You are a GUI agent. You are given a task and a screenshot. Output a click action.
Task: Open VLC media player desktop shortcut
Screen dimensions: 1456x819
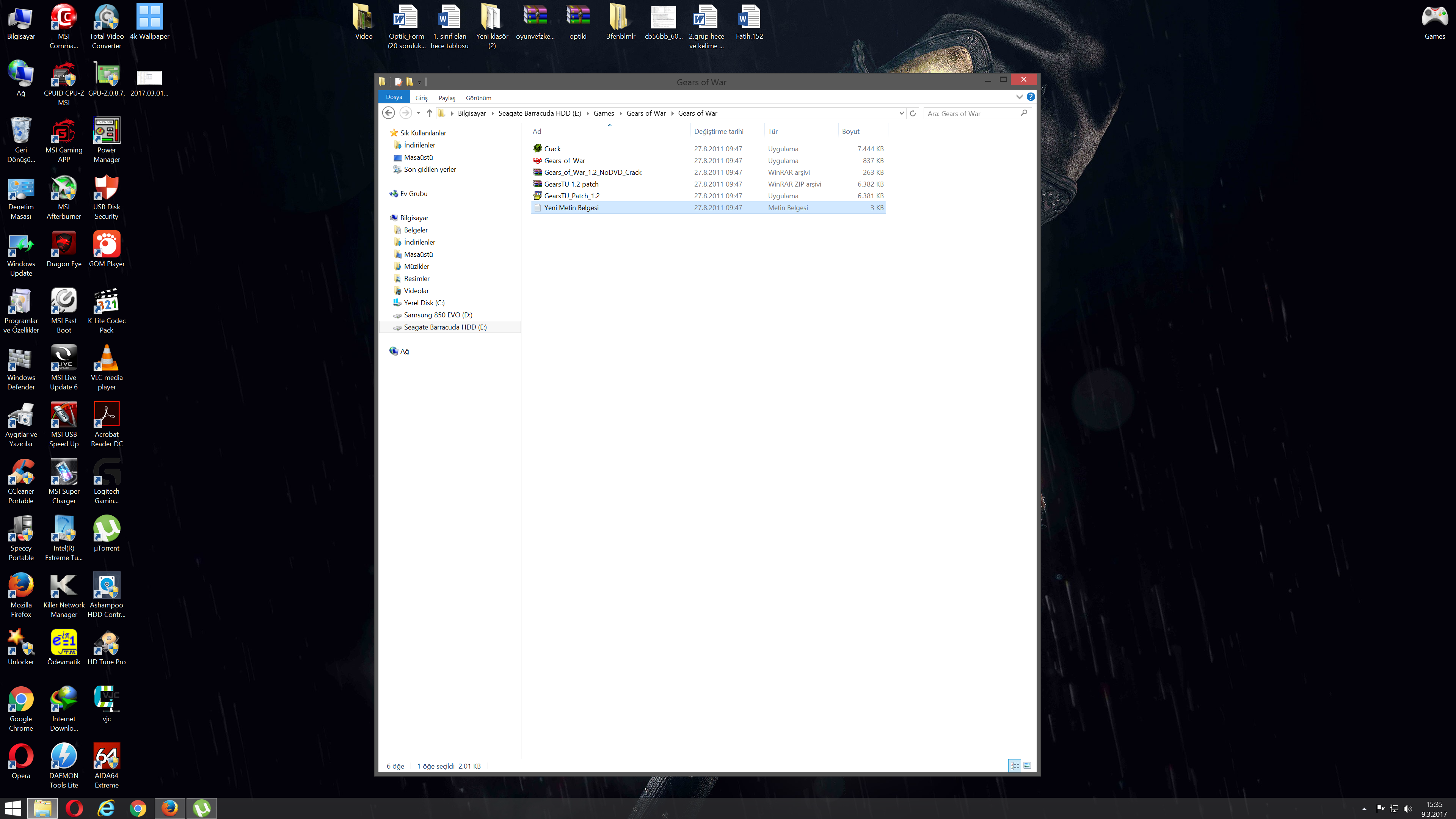click(106, 367)
